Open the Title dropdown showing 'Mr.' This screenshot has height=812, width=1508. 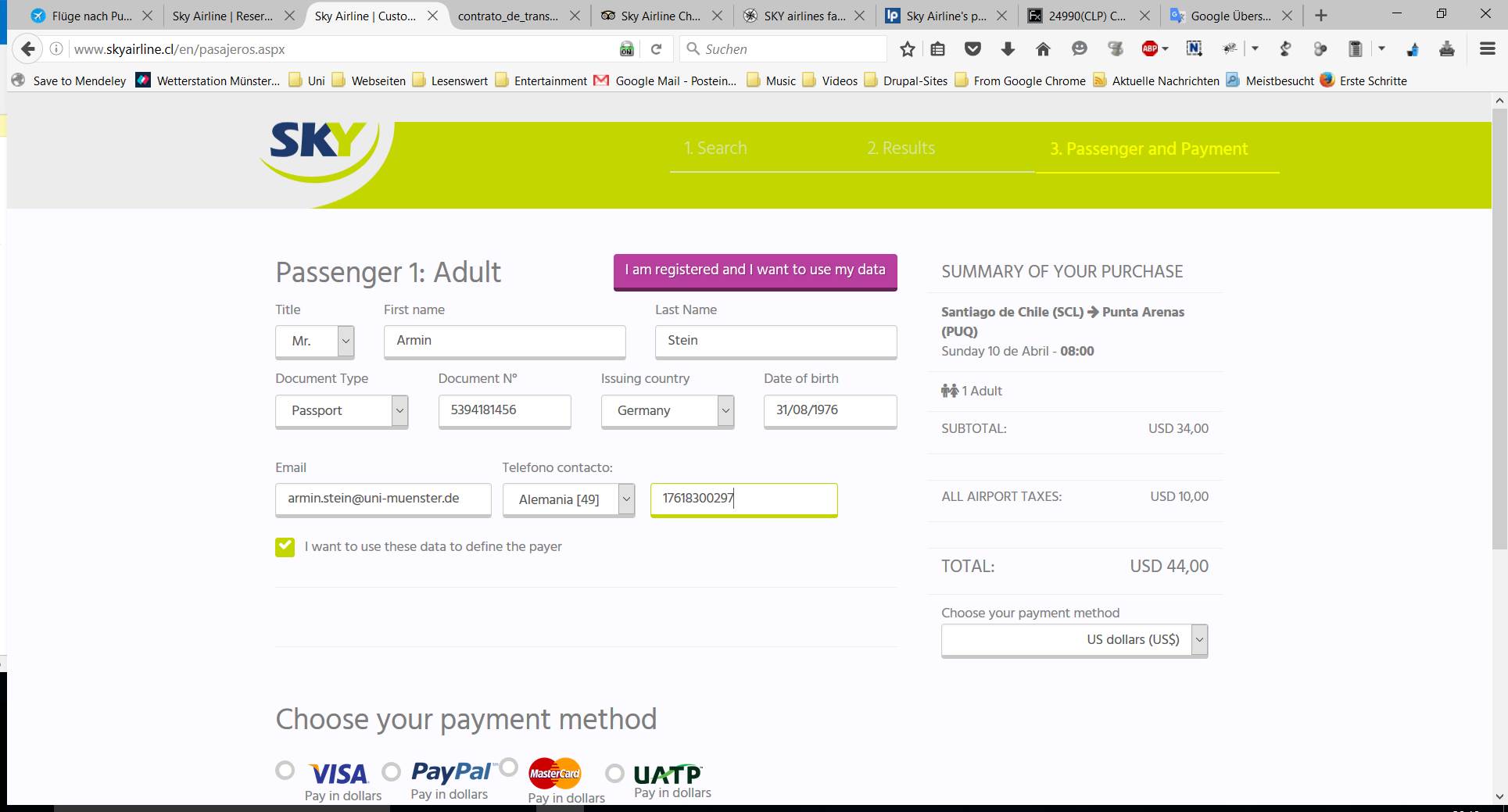315,342
